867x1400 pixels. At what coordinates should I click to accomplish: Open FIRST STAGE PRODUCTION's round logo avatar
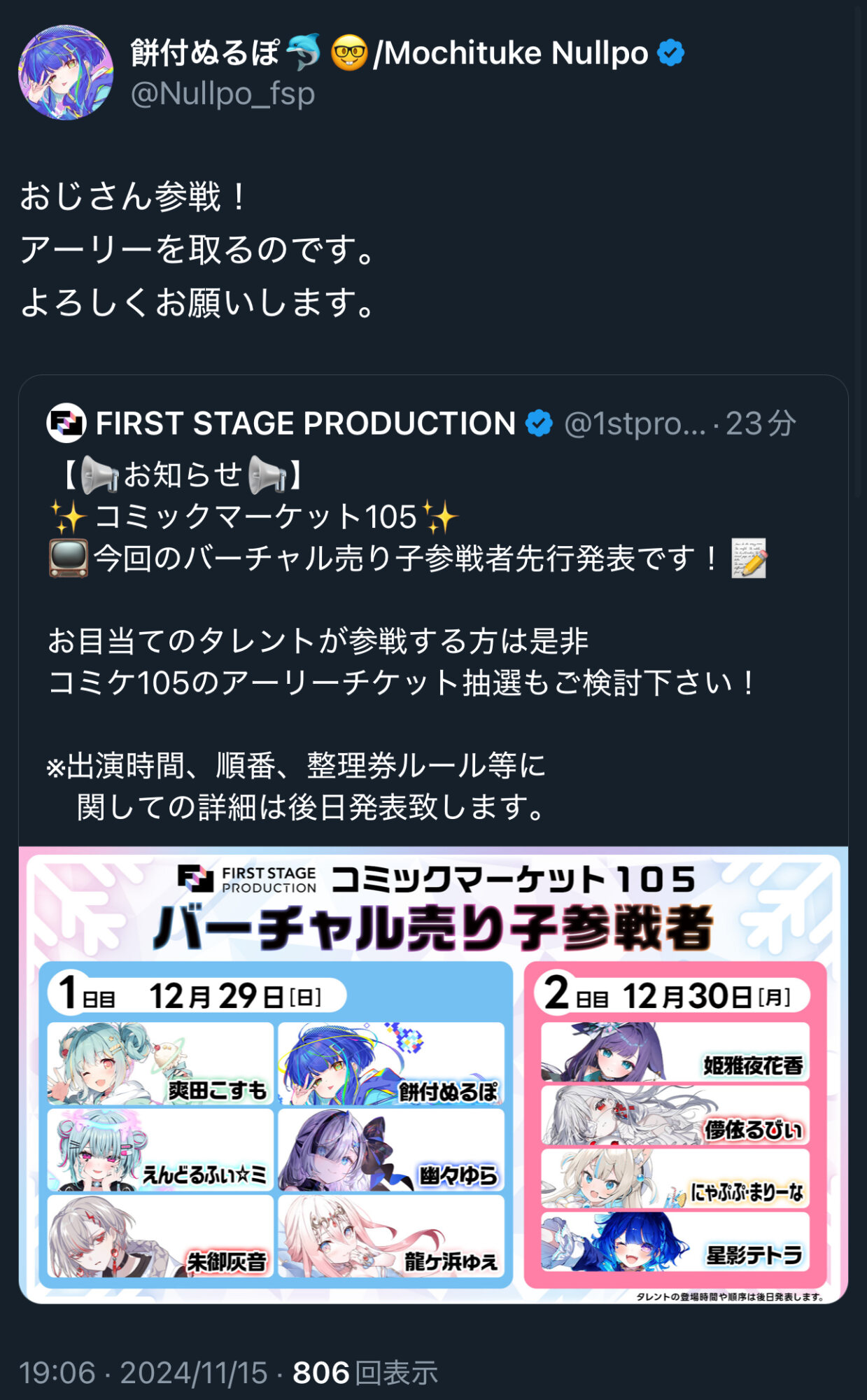coord(66,423)
